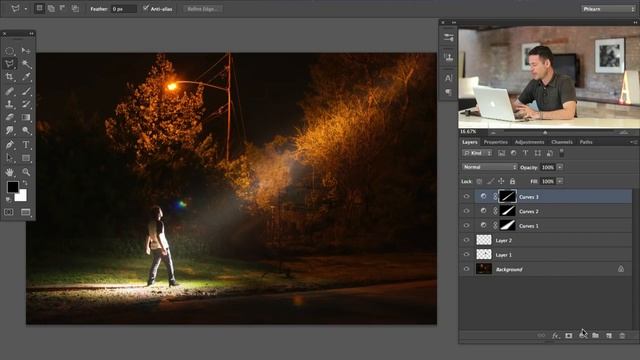Swap foreground and background colors

click(25, 183)
